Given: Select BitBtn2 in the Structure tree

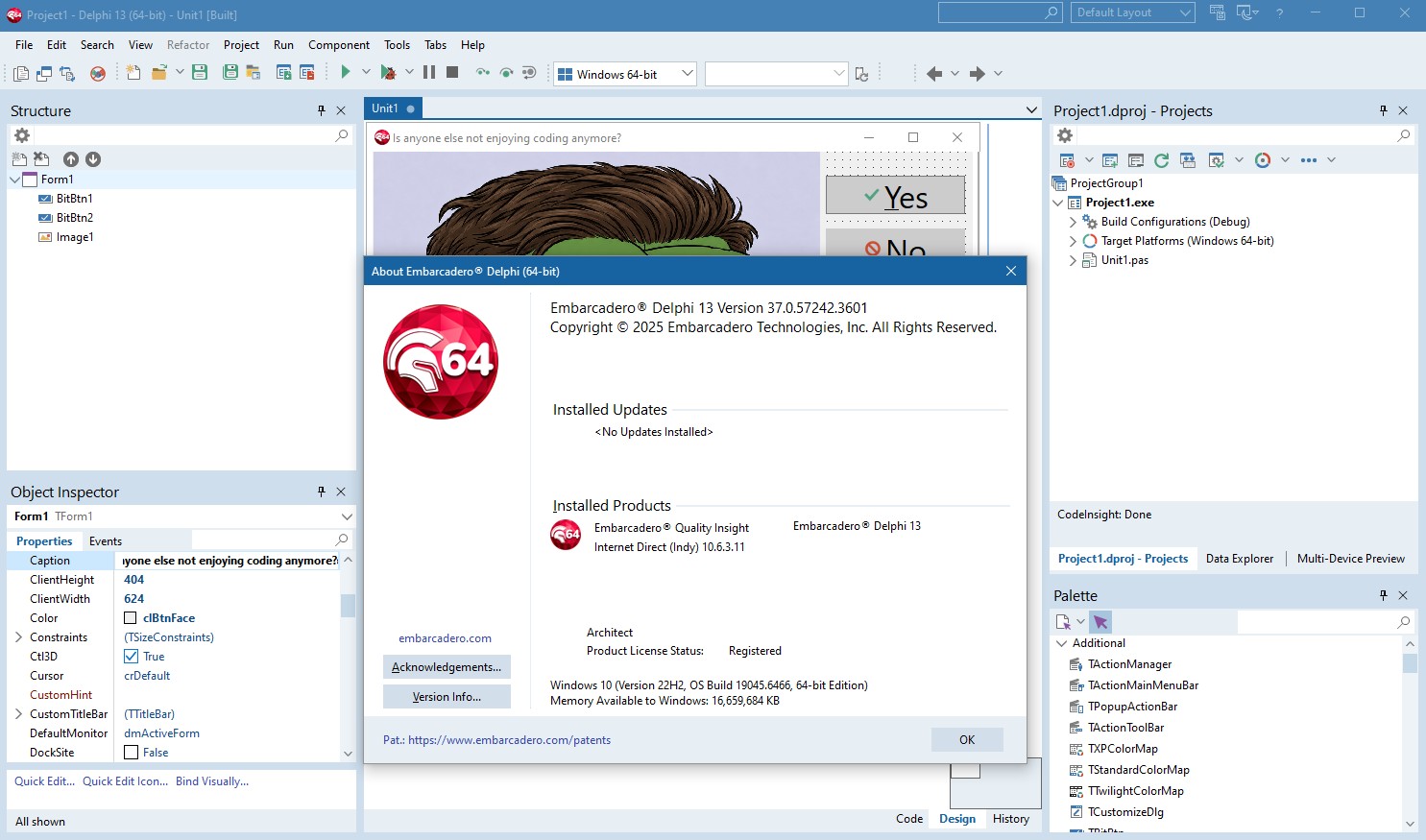Looking at the screenshot, I should pyautogui.click(x=74, y=218).
